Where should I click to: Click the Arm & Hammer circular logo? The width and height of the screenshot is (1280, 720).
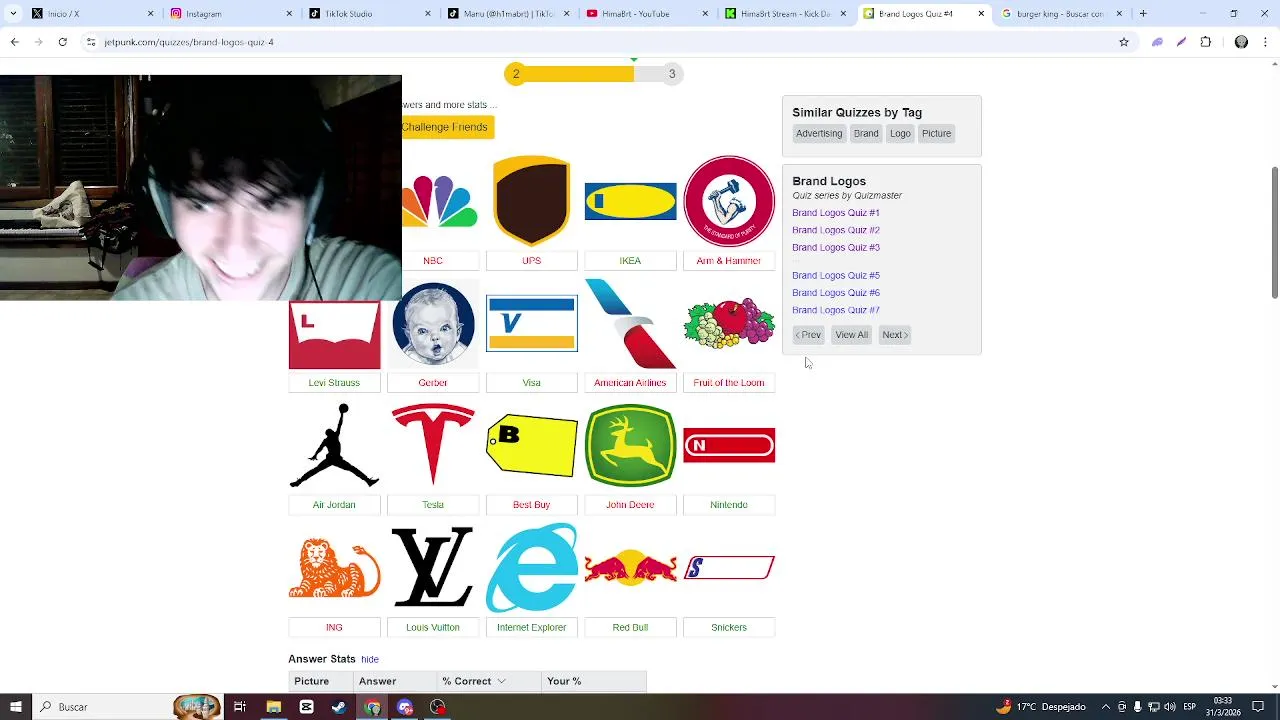[729, 201]
